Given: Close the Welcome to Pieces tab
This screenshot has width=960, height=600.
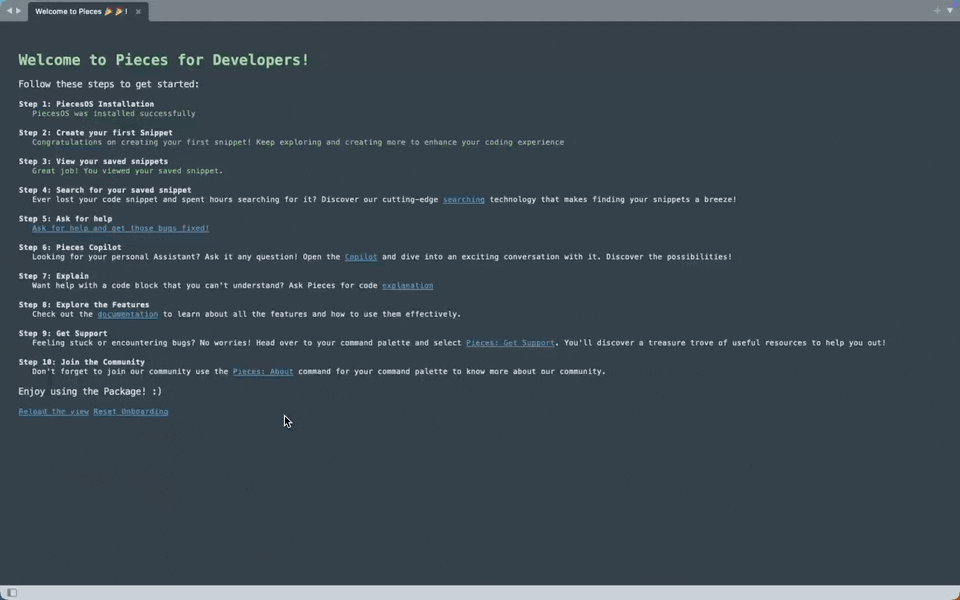Looking at the screenshot, I should [138, 12].
